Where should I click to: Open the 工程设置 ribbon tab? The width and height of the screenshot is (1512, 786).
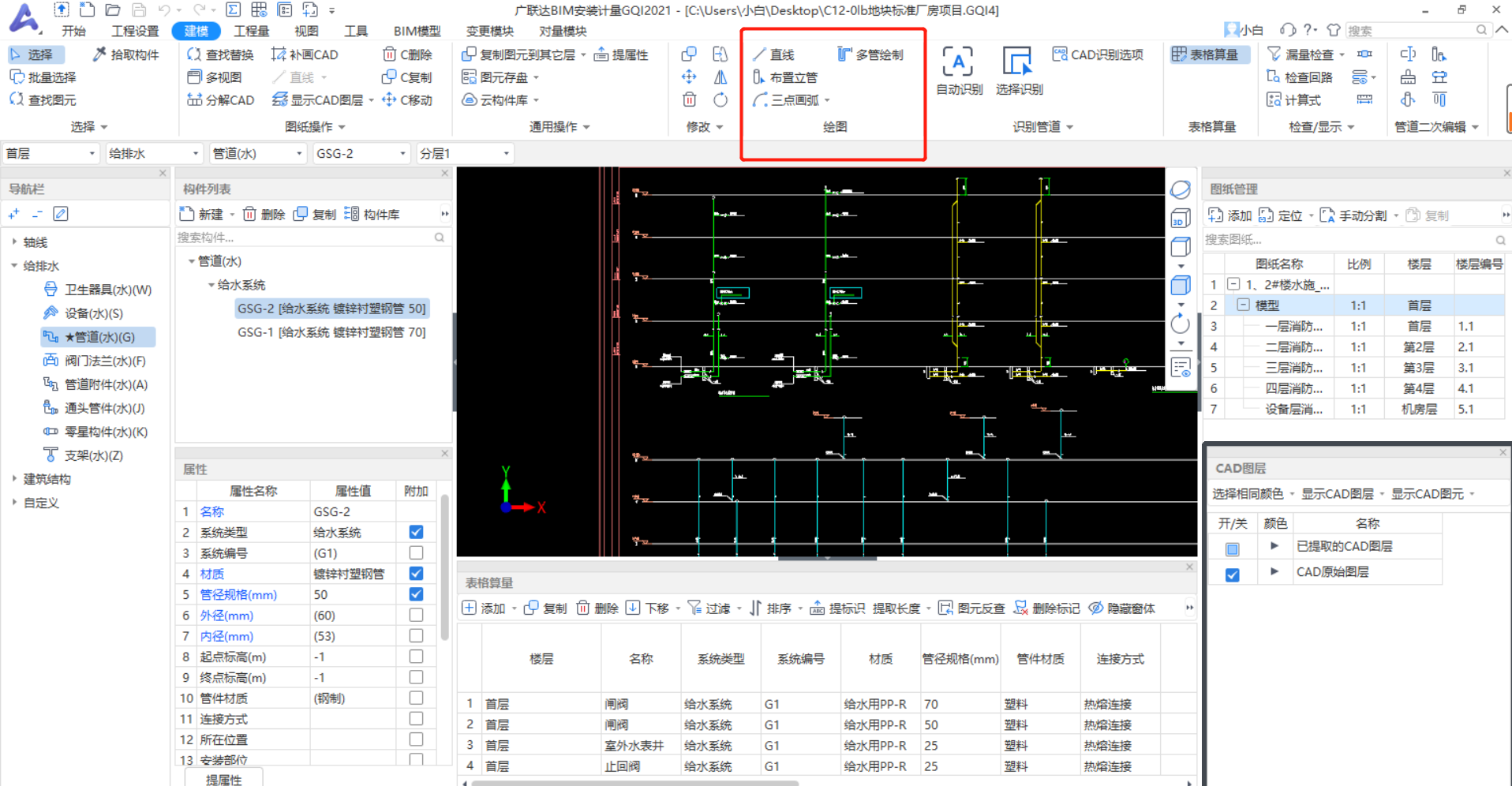click(x=135, y=31)
